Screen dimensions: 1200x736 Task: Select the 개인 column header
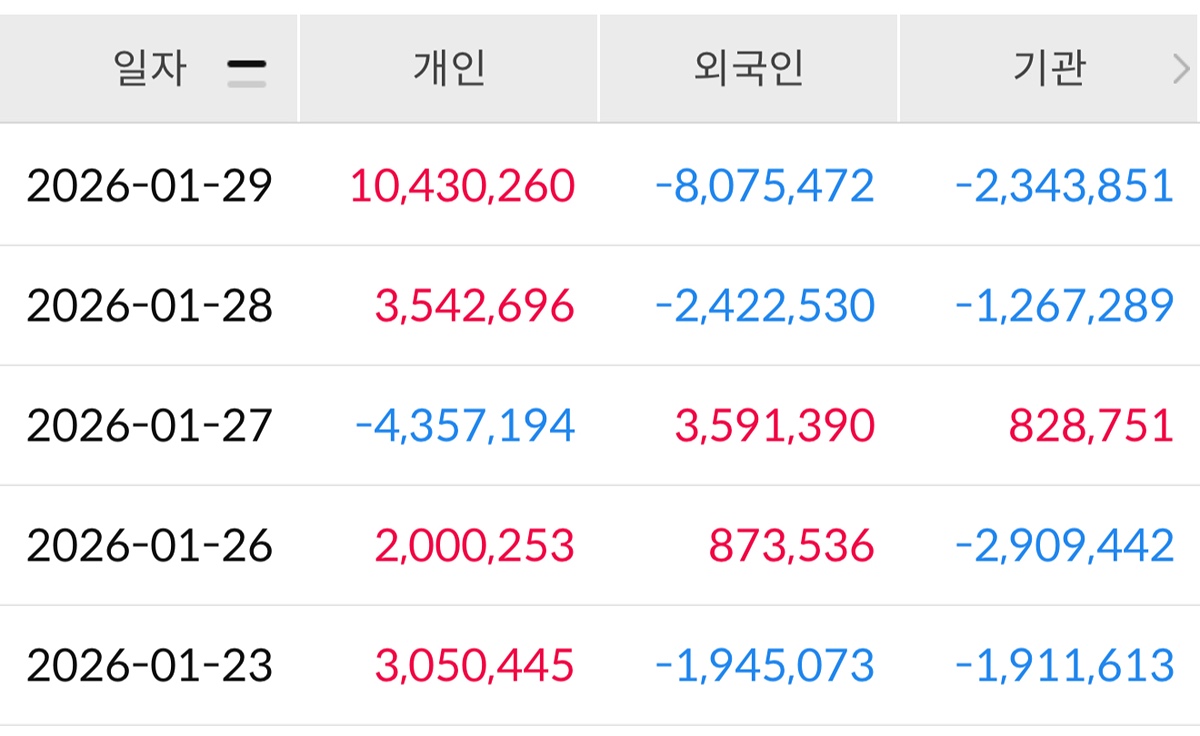coord(449,70)
